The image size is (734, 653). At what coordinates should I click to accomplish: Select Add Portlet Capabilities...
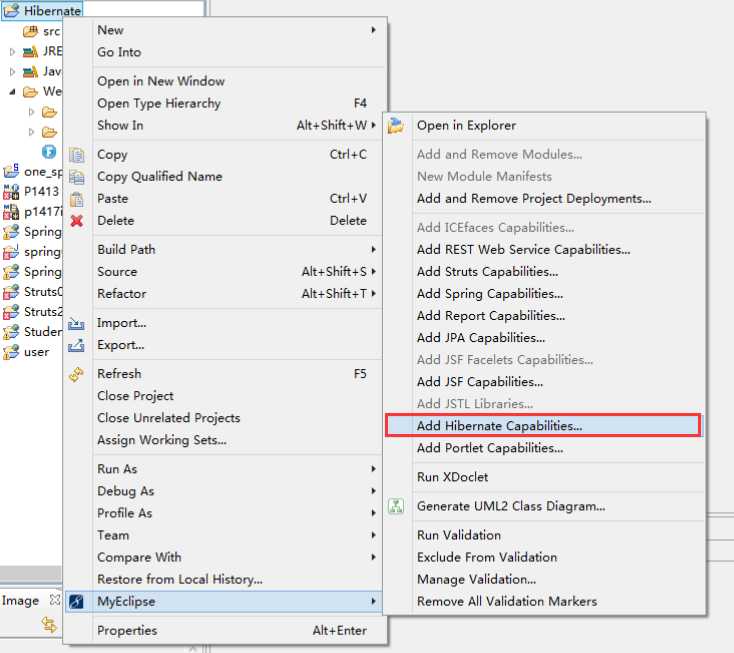point(544,448)
